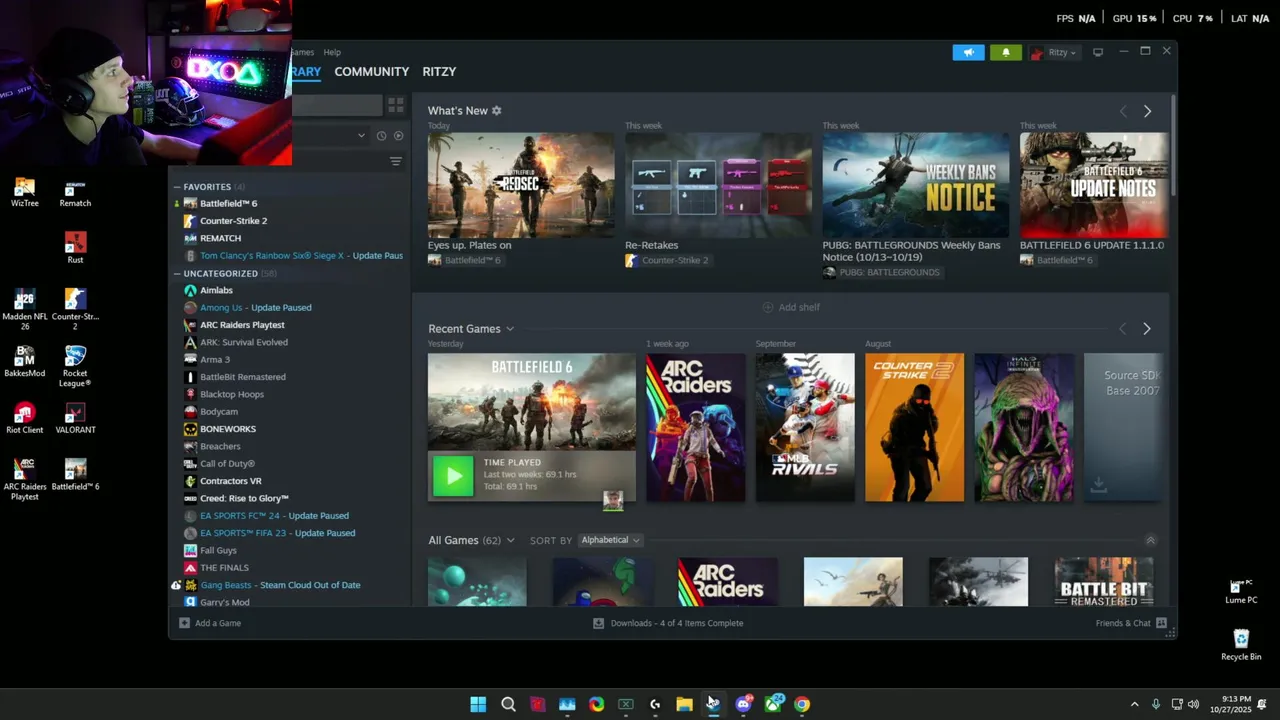This screenshot has width=1280, height=720.
Task: Open the green notifications bell
Action: click(1006, 52)
